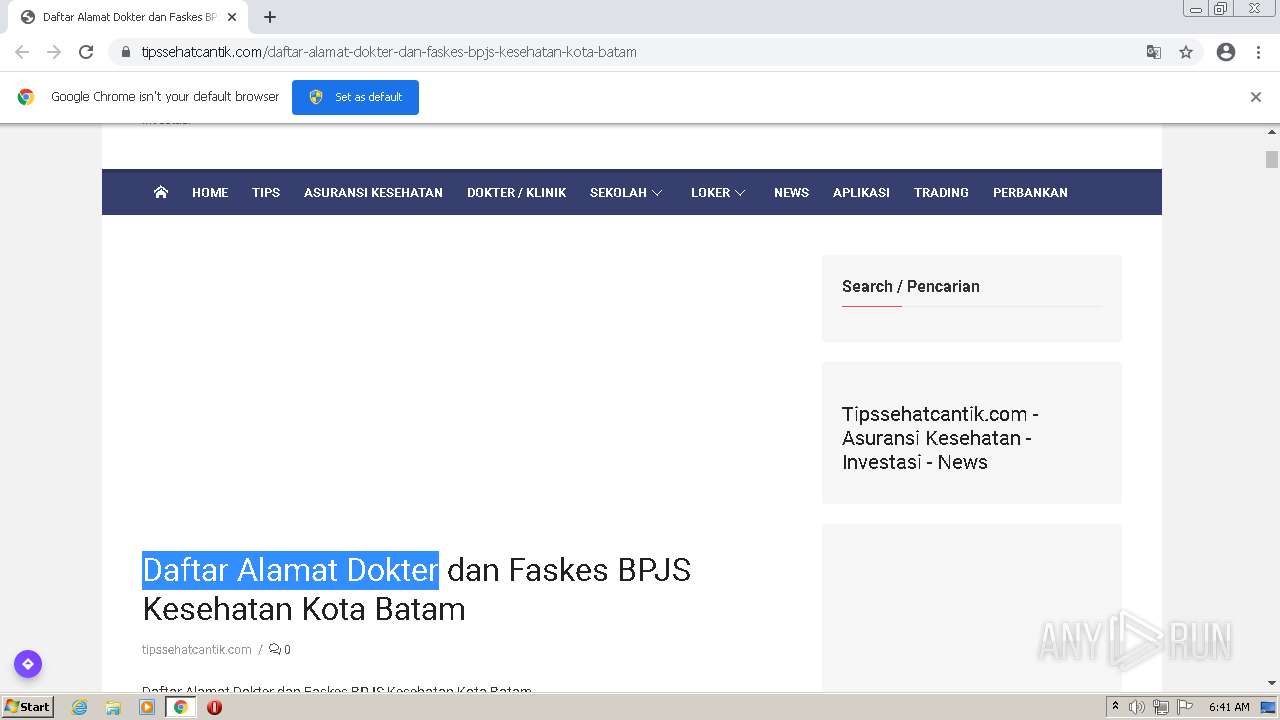Screen dimensions: 1280x720
Task: Click the article title heading
Action: click(417, 589)
